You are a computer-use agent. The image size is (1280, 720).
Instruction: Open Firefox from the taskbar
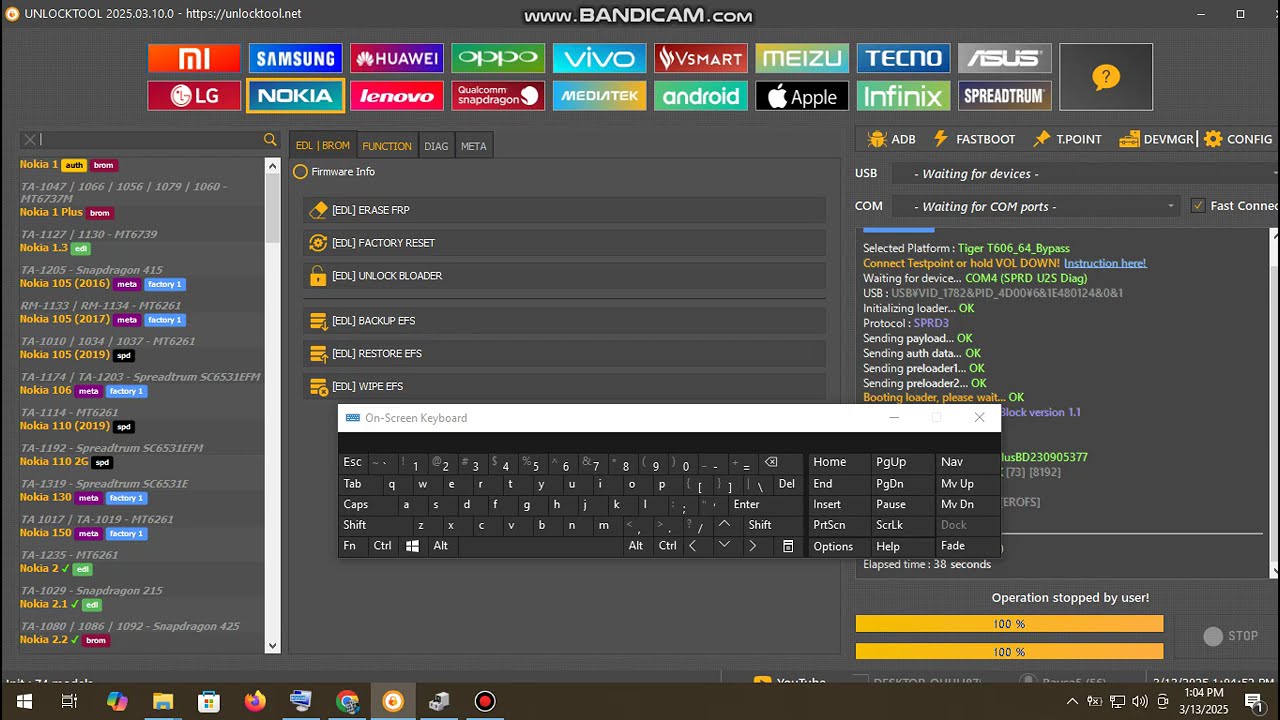coord(255,701)
